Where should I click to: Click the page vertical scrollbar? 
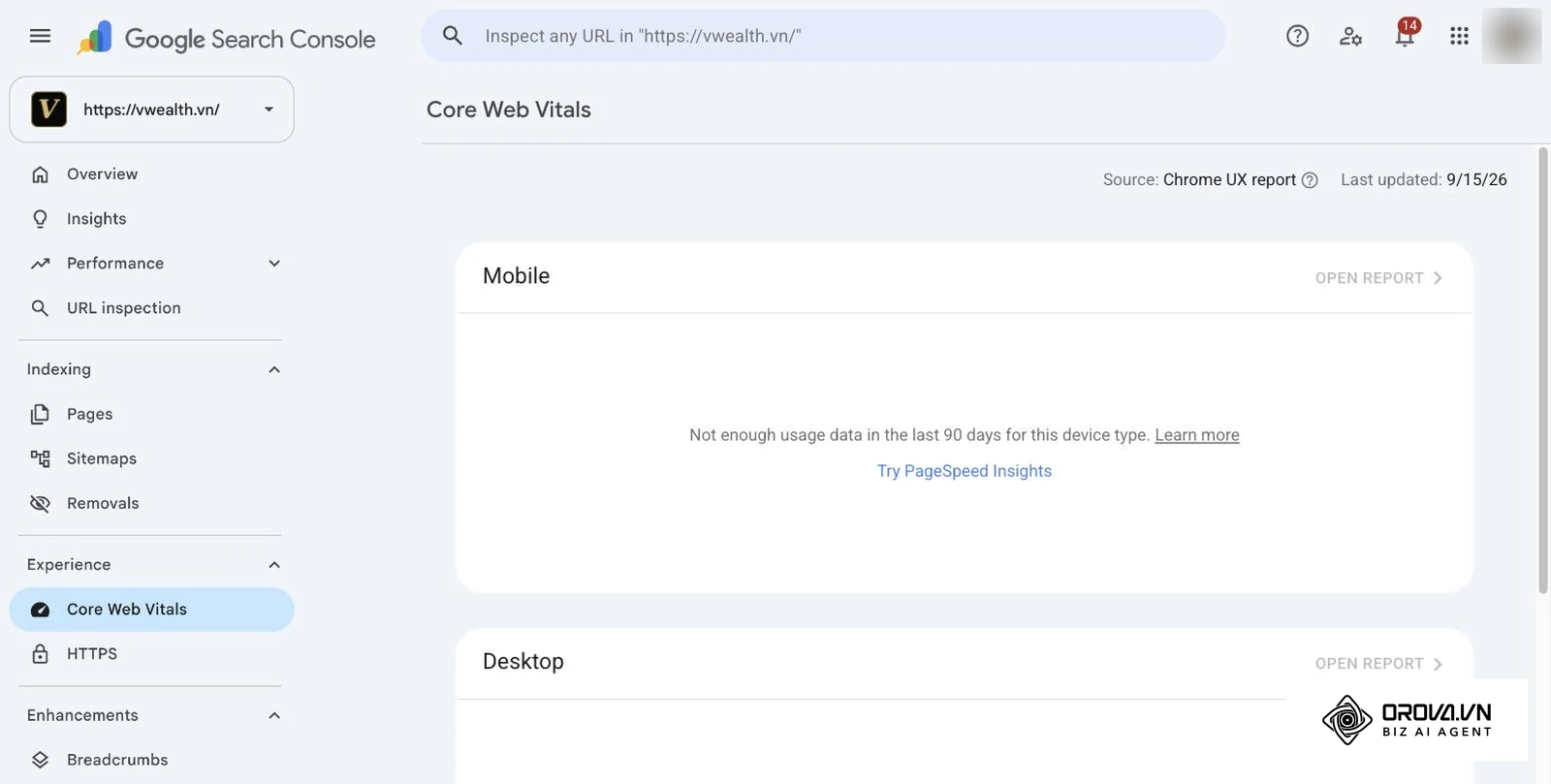[1543, 370]
